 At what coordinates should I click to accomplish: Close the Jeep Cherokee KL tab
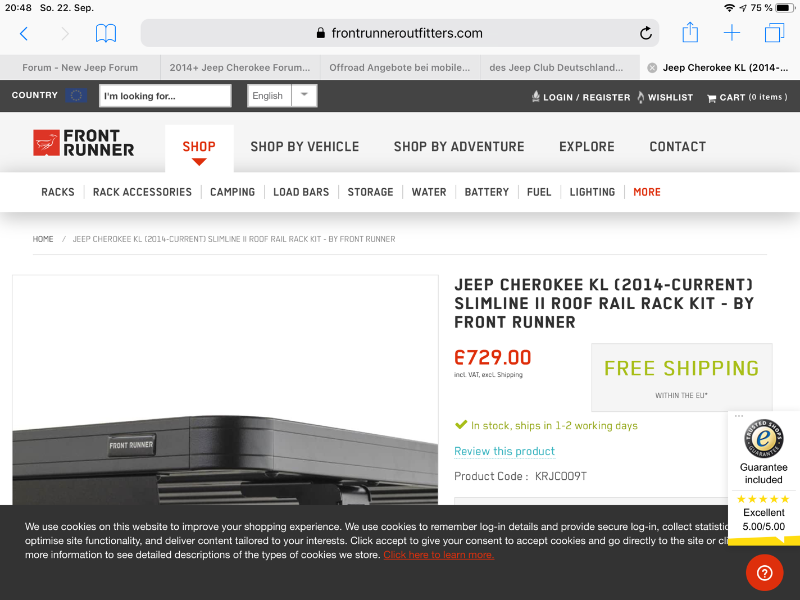pyautogui.click(x=652, y=68)
